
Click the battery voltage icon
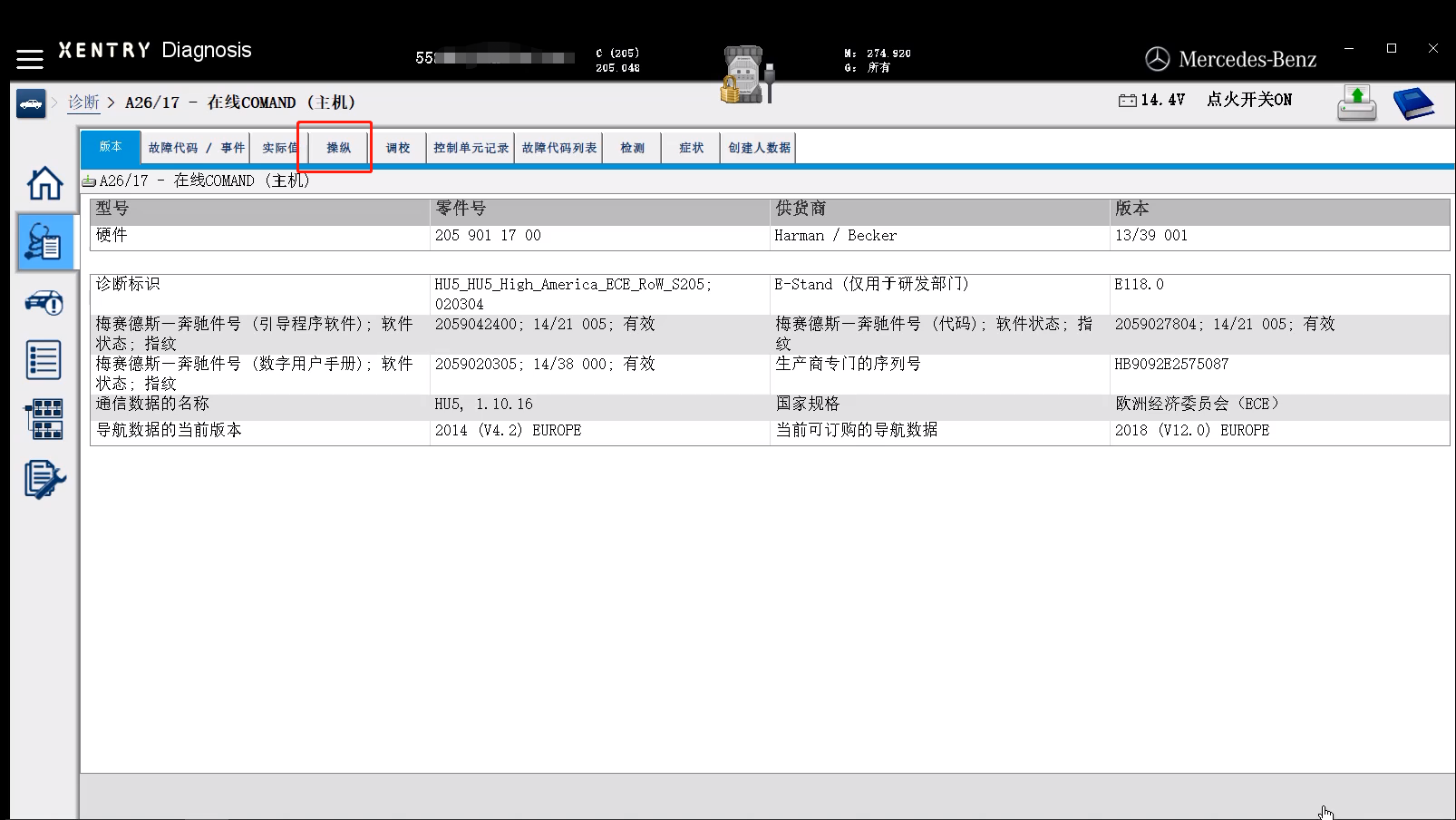[x=1127, y=100]
